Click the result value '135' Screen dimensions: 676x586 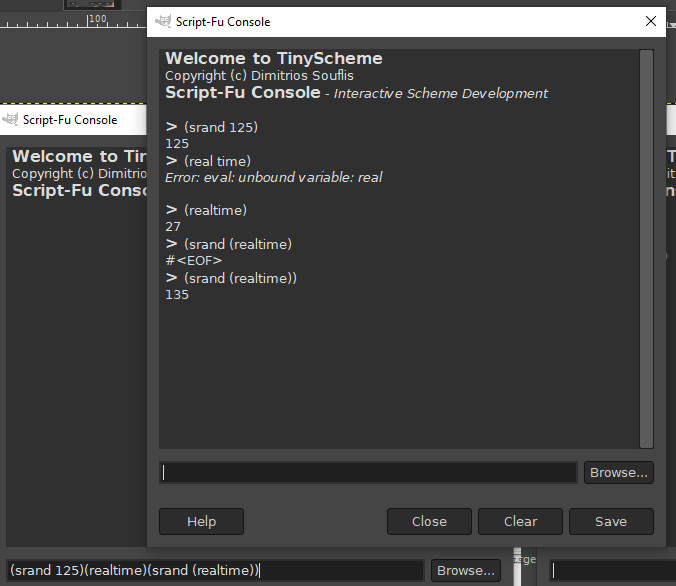pyautogui.click(x=177, y=295)
